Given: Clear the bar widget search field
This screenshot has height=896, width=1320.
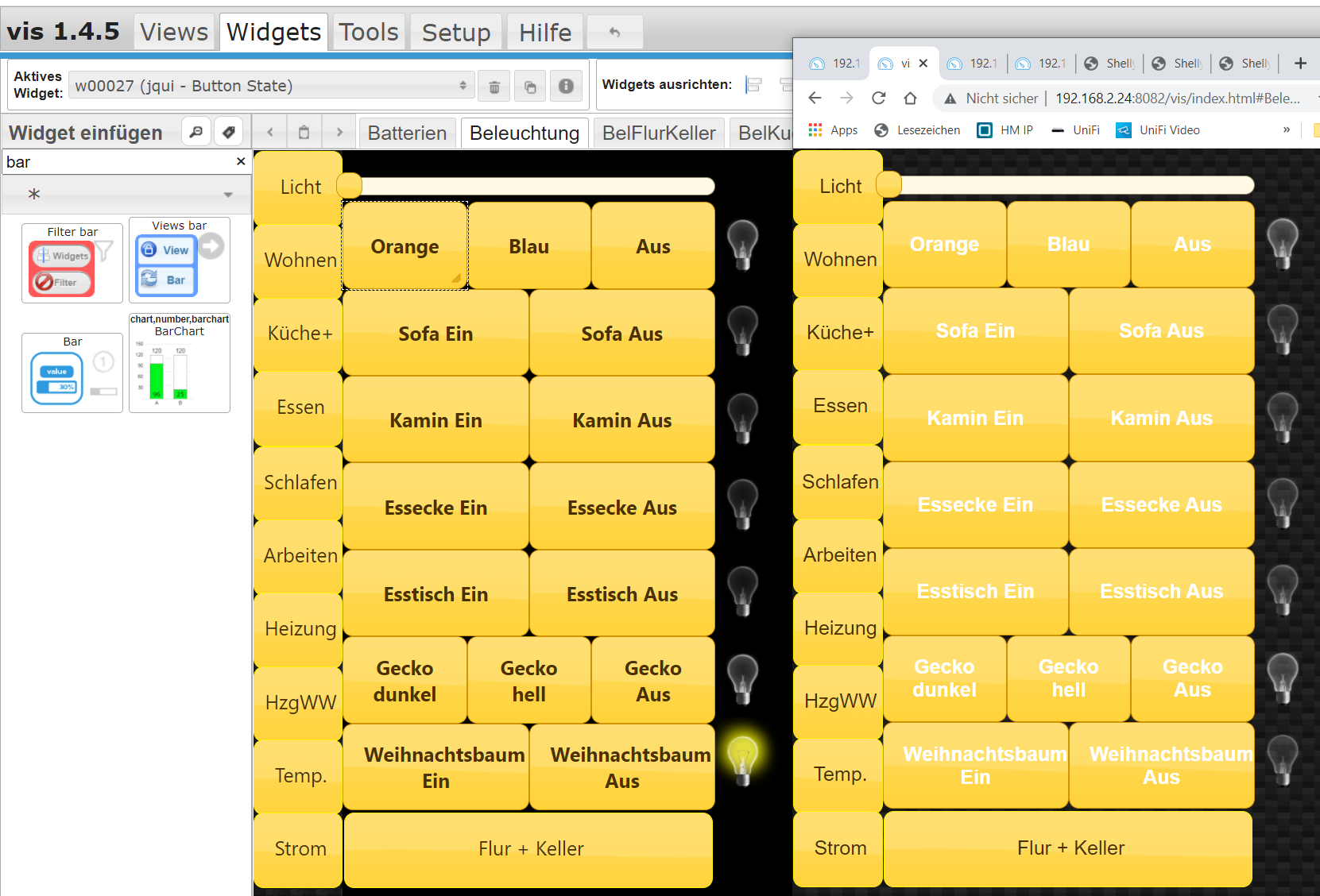Looking at the screenshot, I should (241, 161).
